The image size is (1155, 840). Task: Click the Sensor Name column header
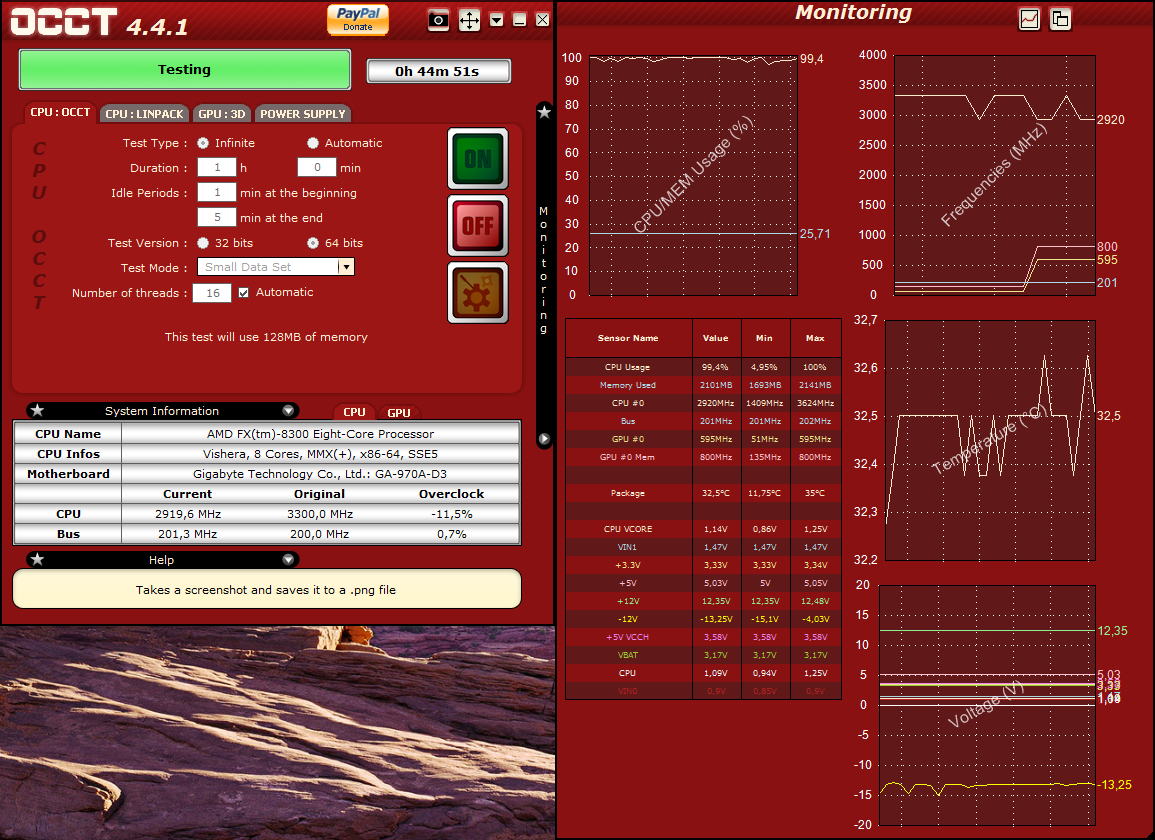tap(628, 337)
